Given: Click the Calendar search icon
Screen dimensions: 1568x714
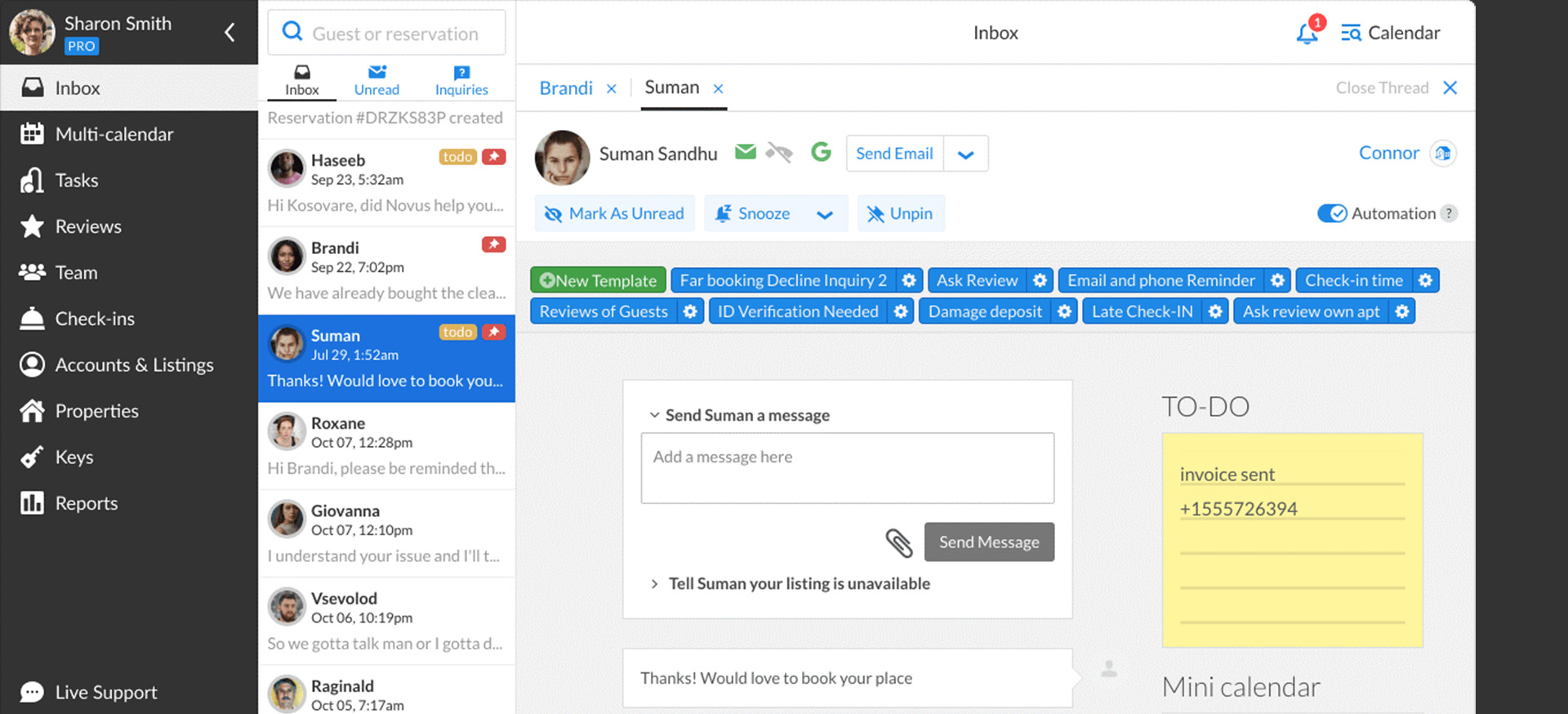Looking at the screenshot, I should point(1351,33).
